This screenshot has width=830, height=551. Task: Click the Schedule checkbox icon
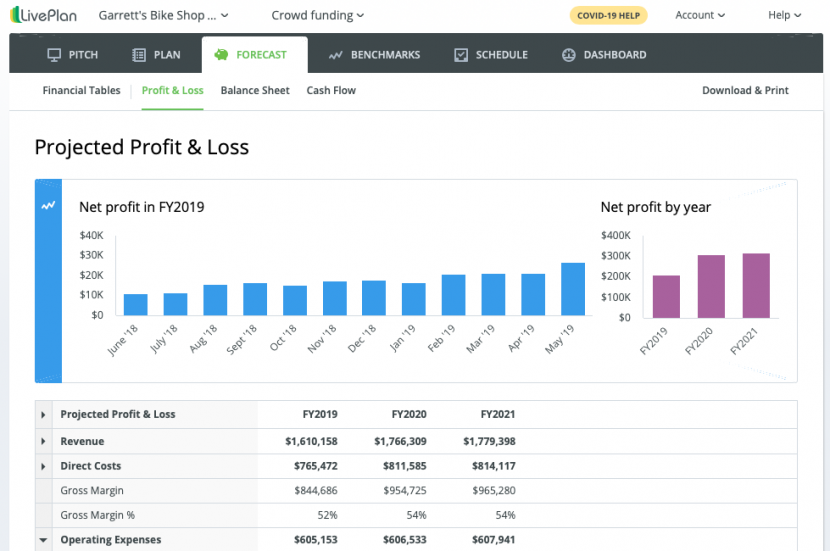click(x=461, y=55)
